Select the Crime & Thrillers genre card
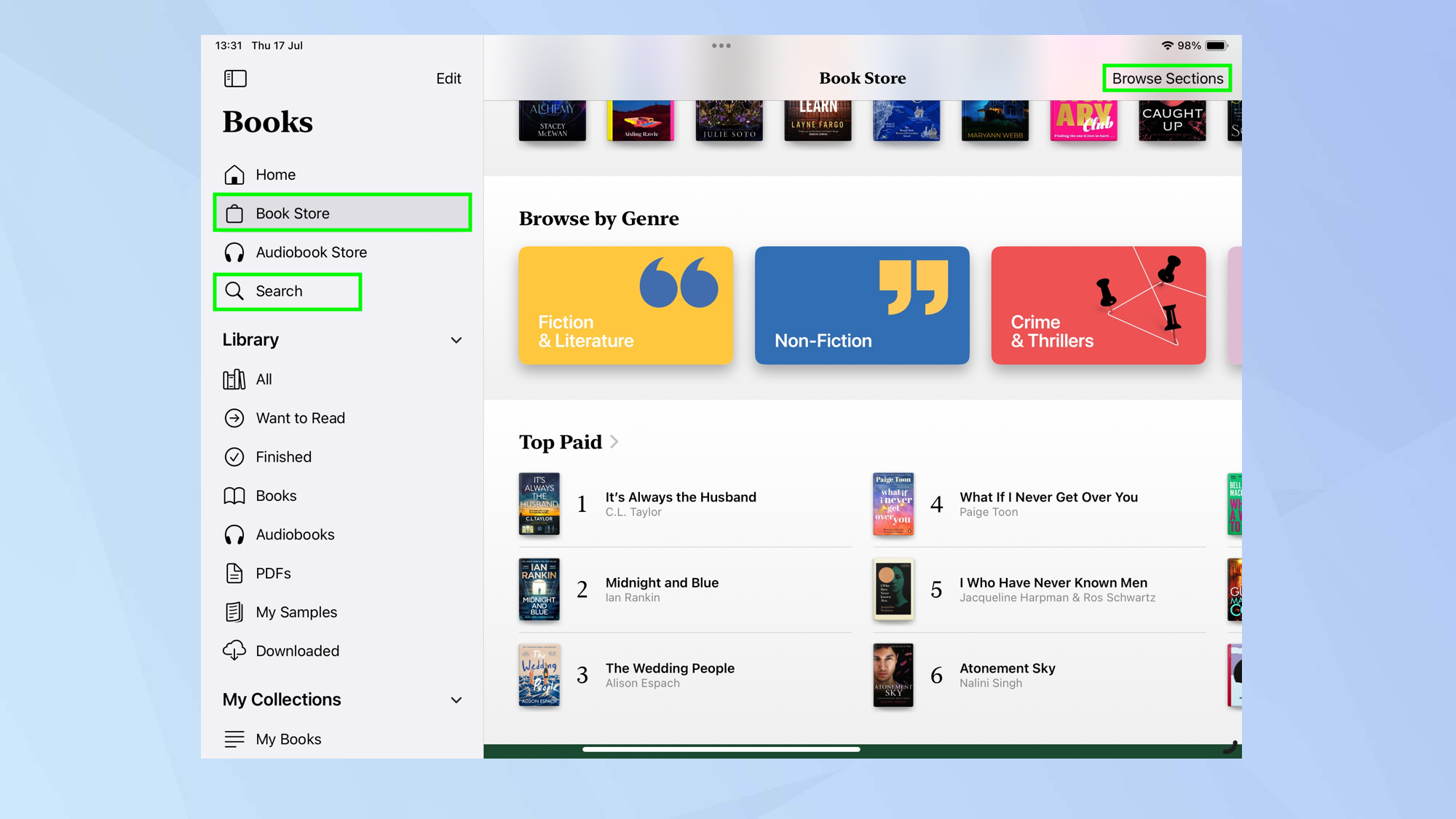The image size is (1456, 819). (1098, 306)
